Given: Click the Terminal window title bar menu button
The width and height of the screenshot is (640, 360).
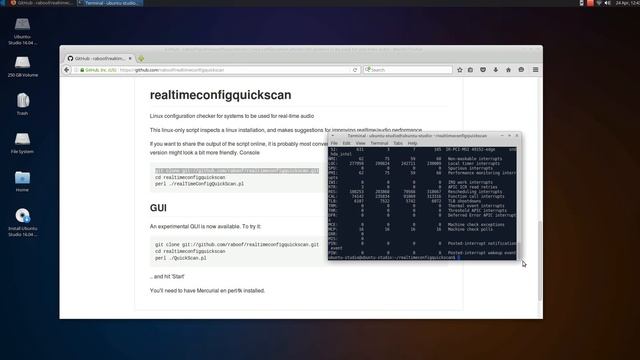Looking at the screenshot, I should 332,136.
